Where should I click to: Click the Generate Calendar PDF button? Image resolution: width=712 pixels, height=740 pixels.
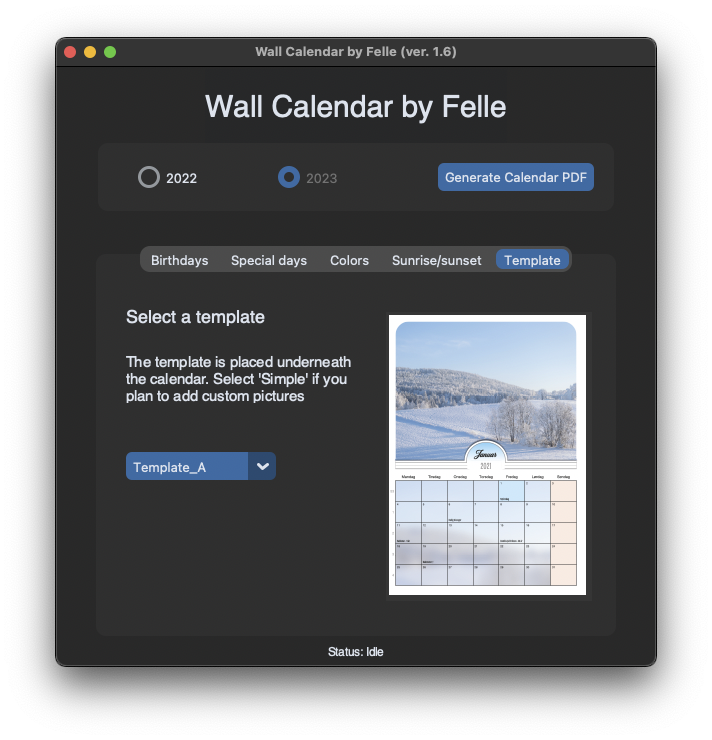(516, 177)
